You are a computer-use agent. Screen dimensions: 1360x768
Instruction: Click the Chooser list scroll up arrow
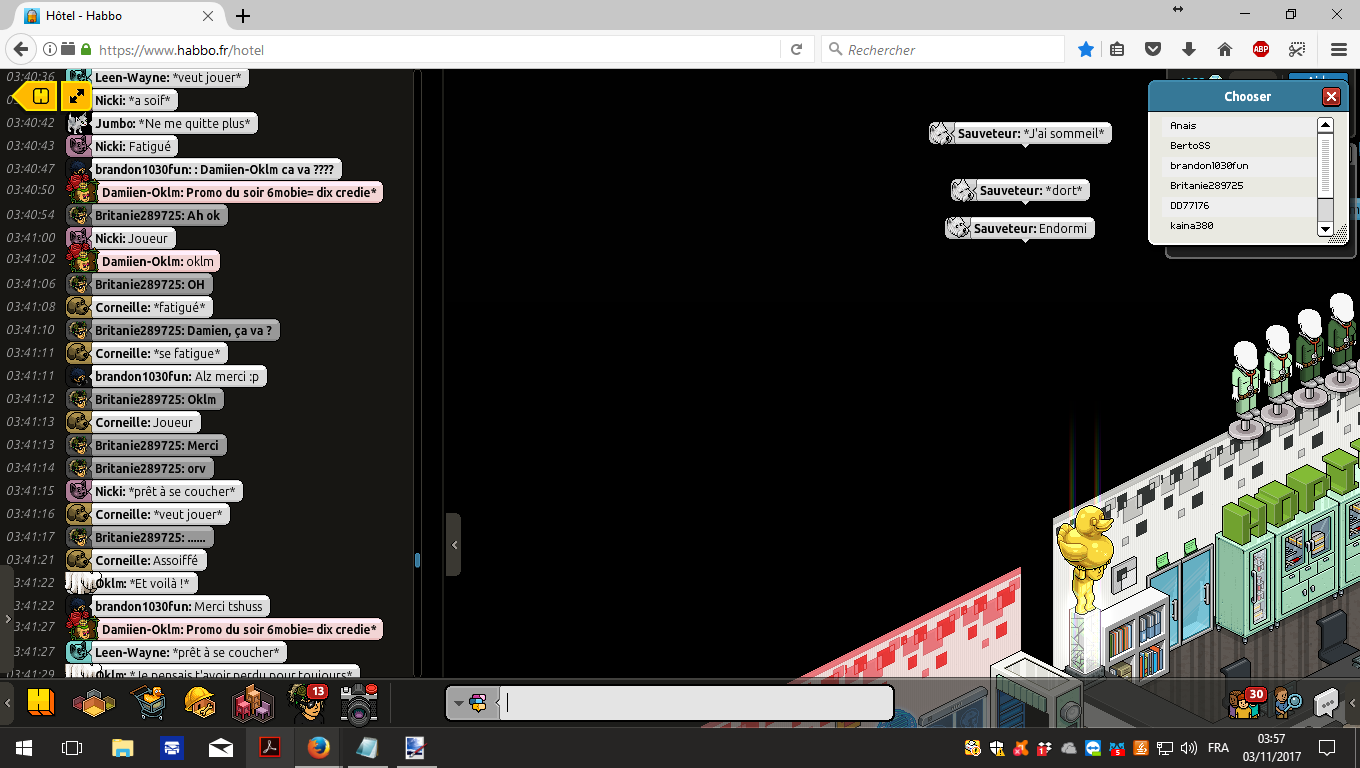click(x=1325, y=125)
